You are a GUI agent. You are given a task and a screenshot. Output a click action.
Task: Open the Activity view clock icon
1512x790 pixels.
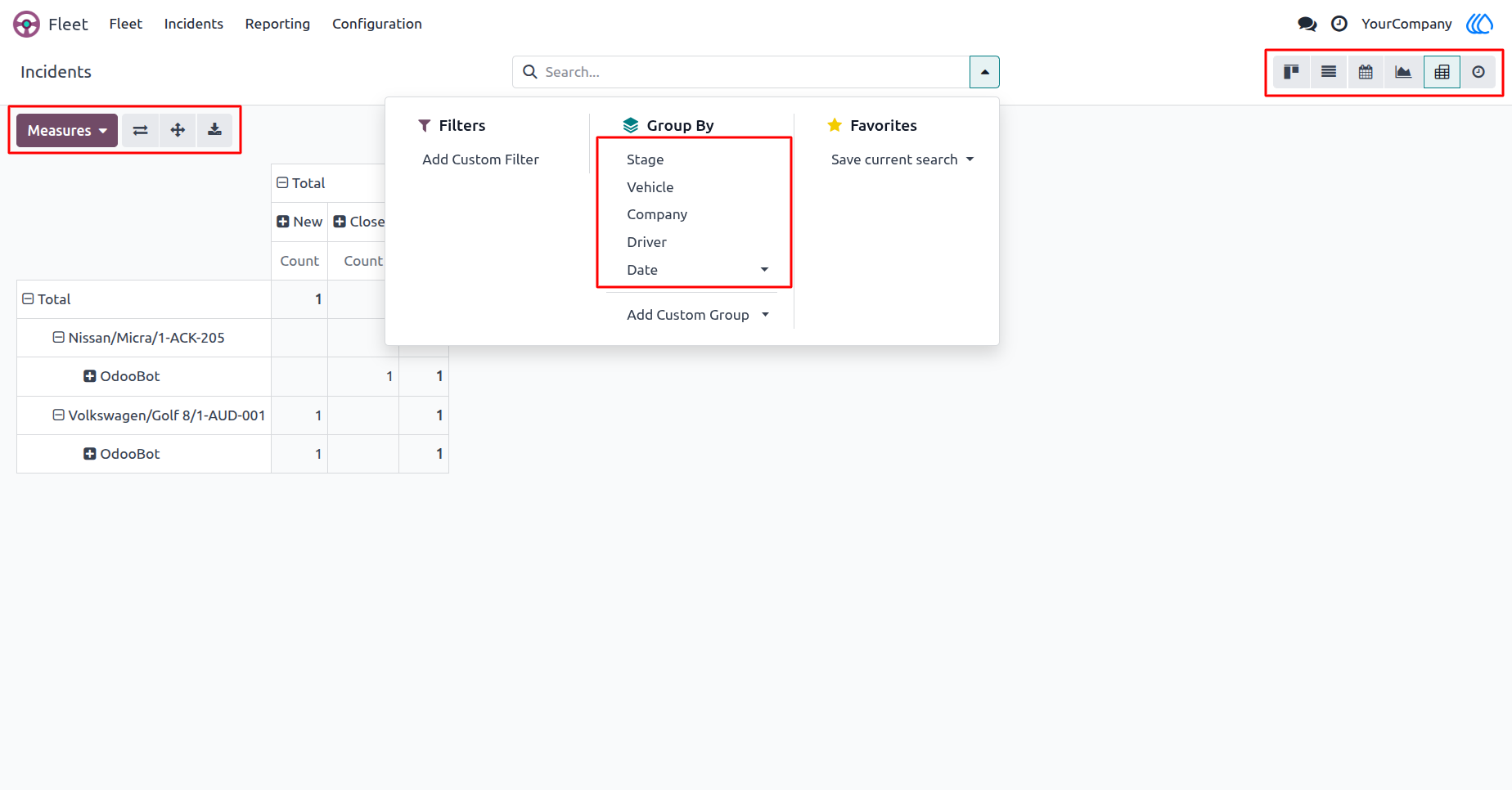pos(1478,72)
